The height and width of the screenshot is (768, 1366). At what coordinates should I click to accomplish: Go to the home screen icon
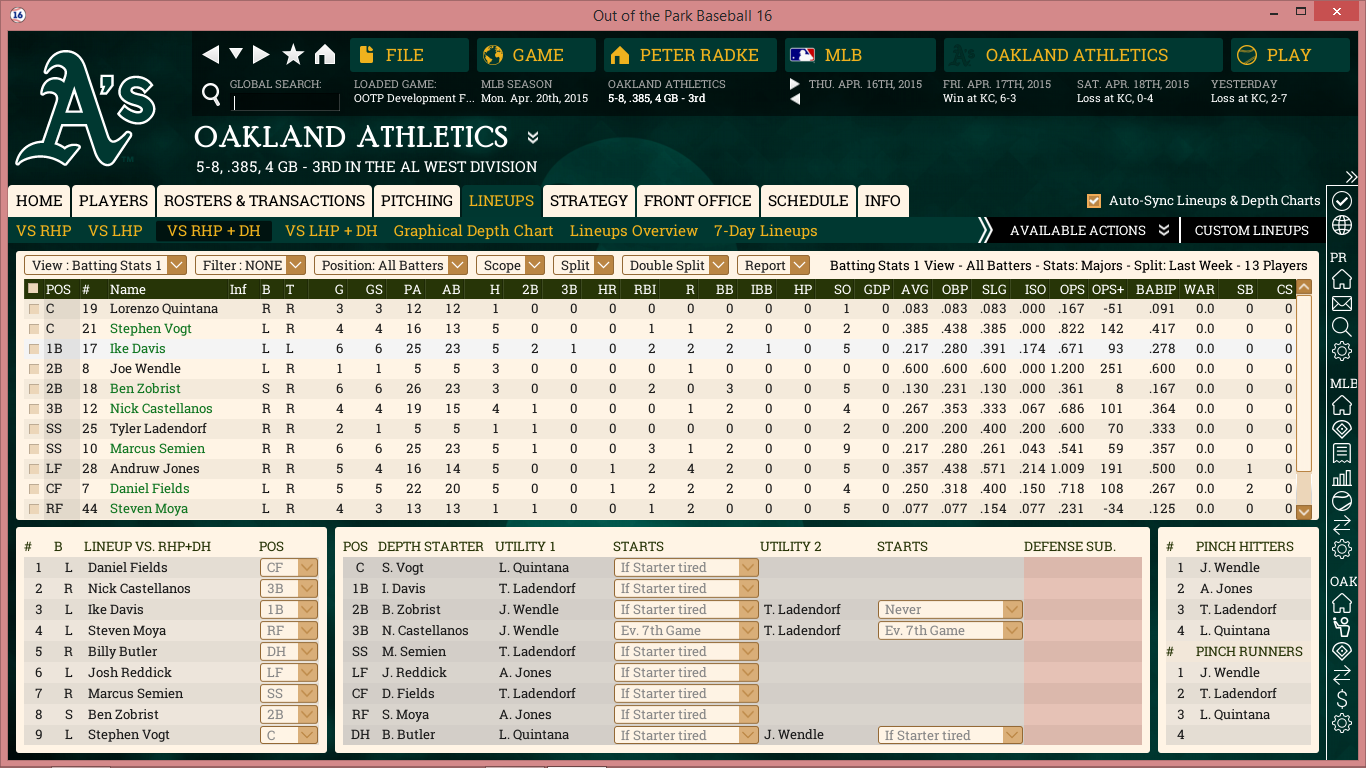pos(325,55)
